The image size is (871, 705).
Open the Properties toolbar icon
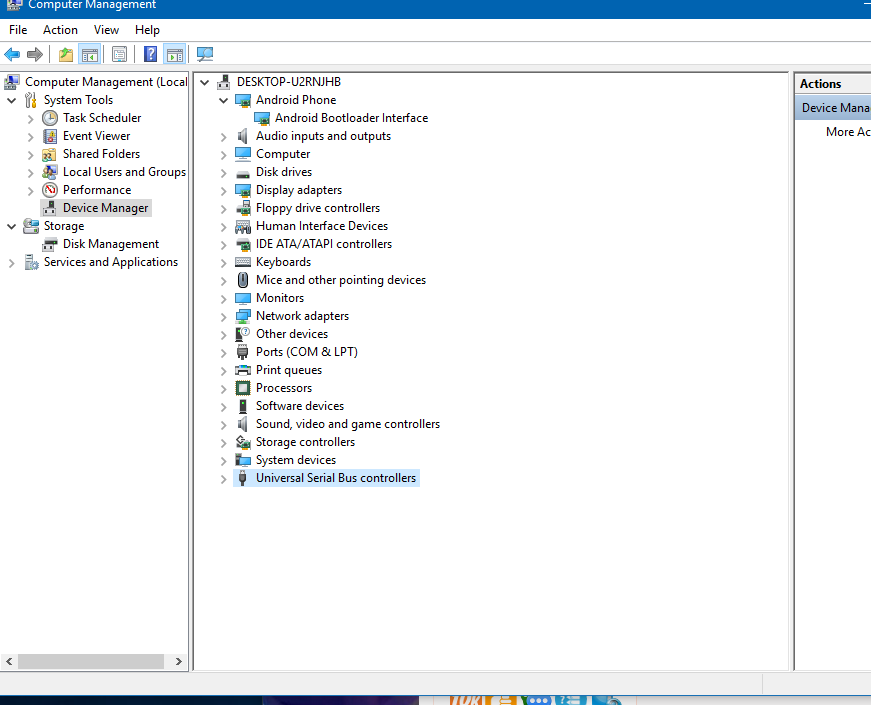coord(119,54)
